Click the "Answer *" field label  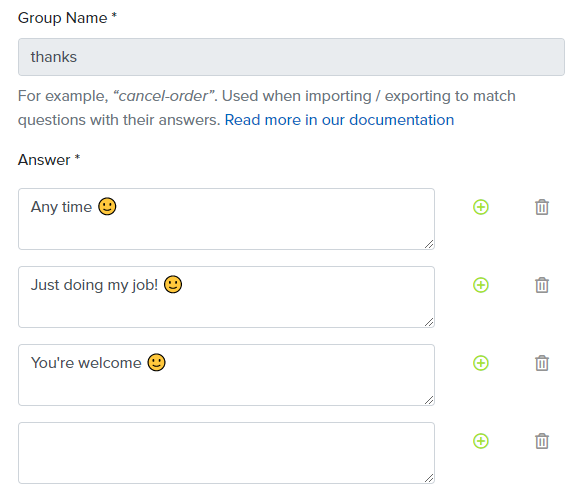pos(49,160)
